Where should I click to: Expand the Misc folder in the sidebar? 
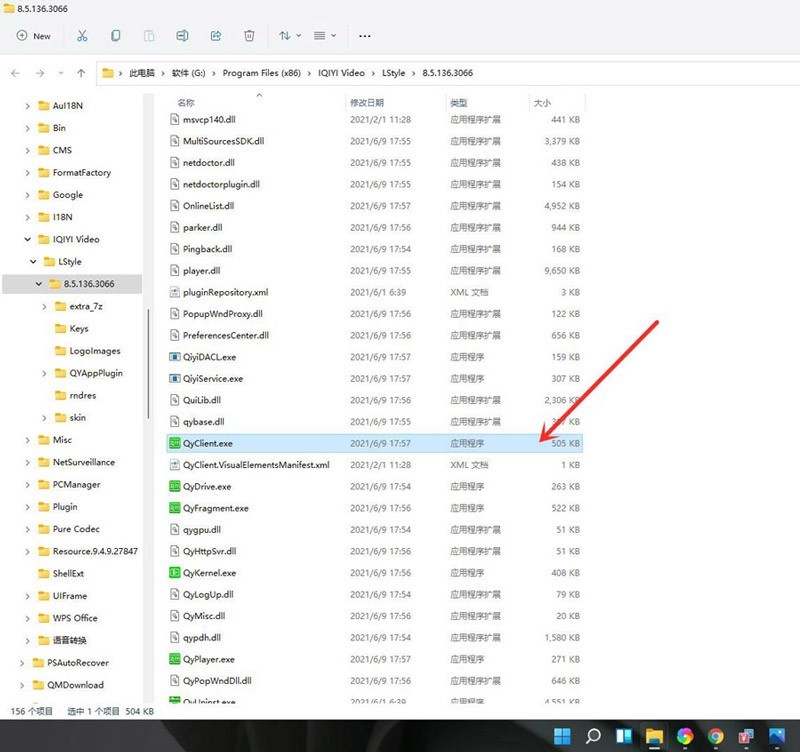(x=26, y=441)
